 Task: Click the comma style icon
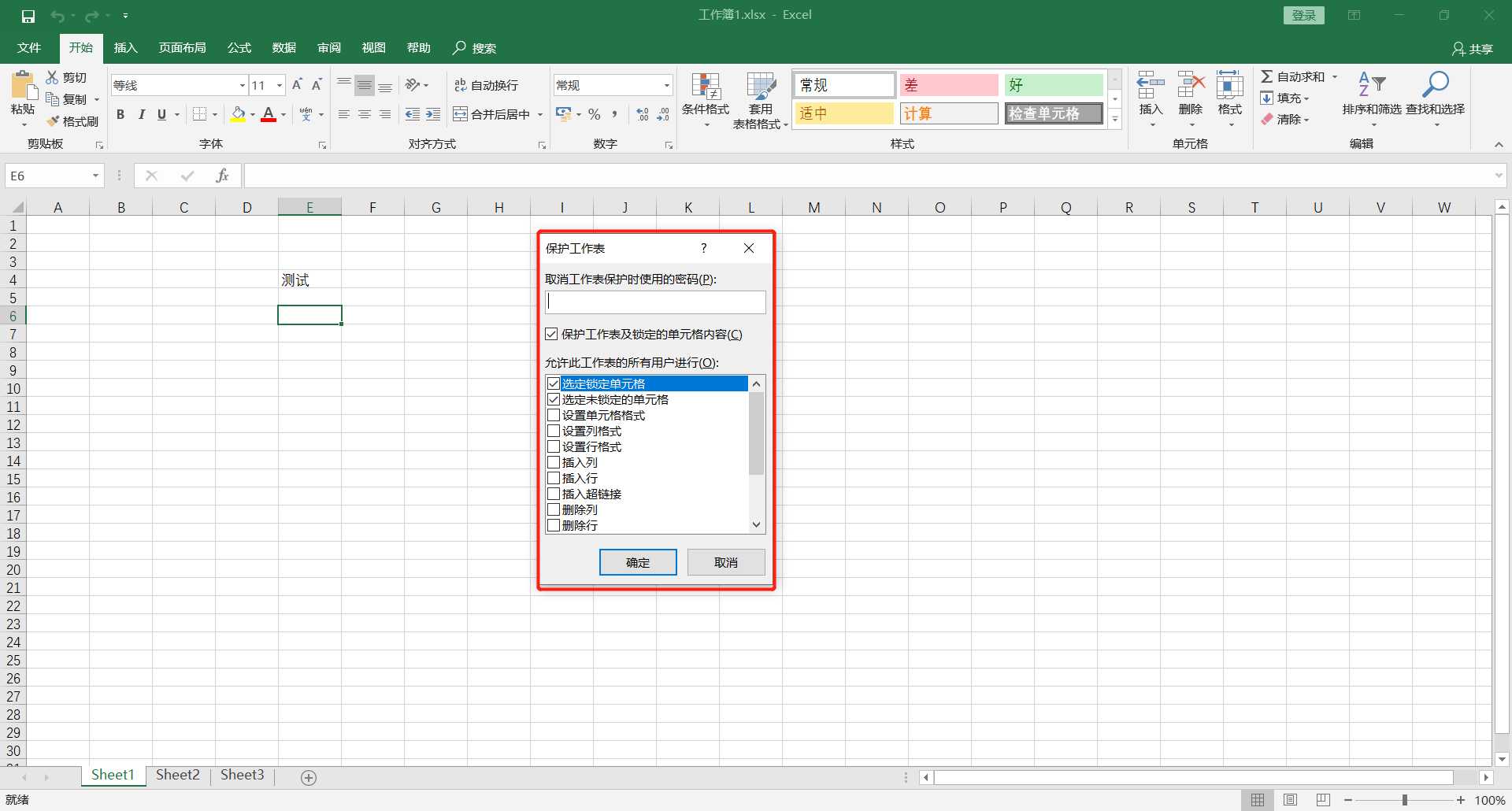615,114
